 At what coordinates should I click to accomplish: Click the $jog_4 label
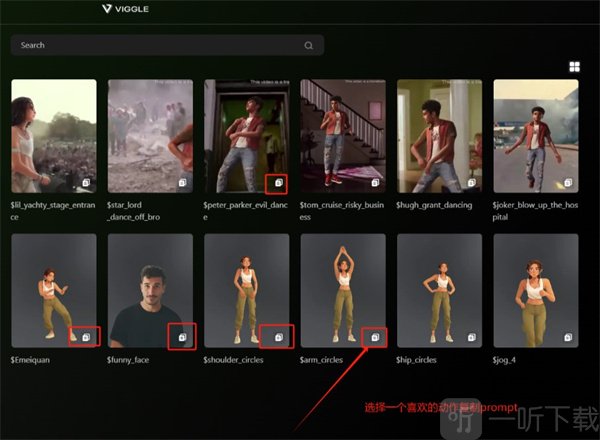[504, 360]
